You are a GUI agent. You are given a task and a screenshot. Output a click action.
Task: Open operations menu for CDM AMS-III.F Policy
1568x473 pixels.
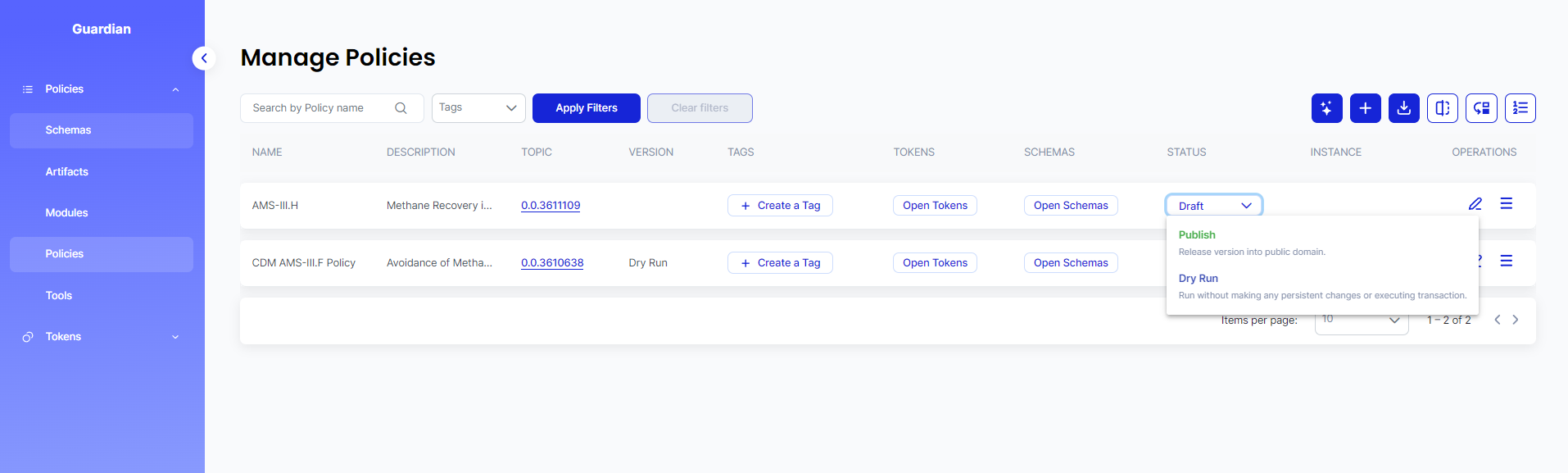[1506, 262]
